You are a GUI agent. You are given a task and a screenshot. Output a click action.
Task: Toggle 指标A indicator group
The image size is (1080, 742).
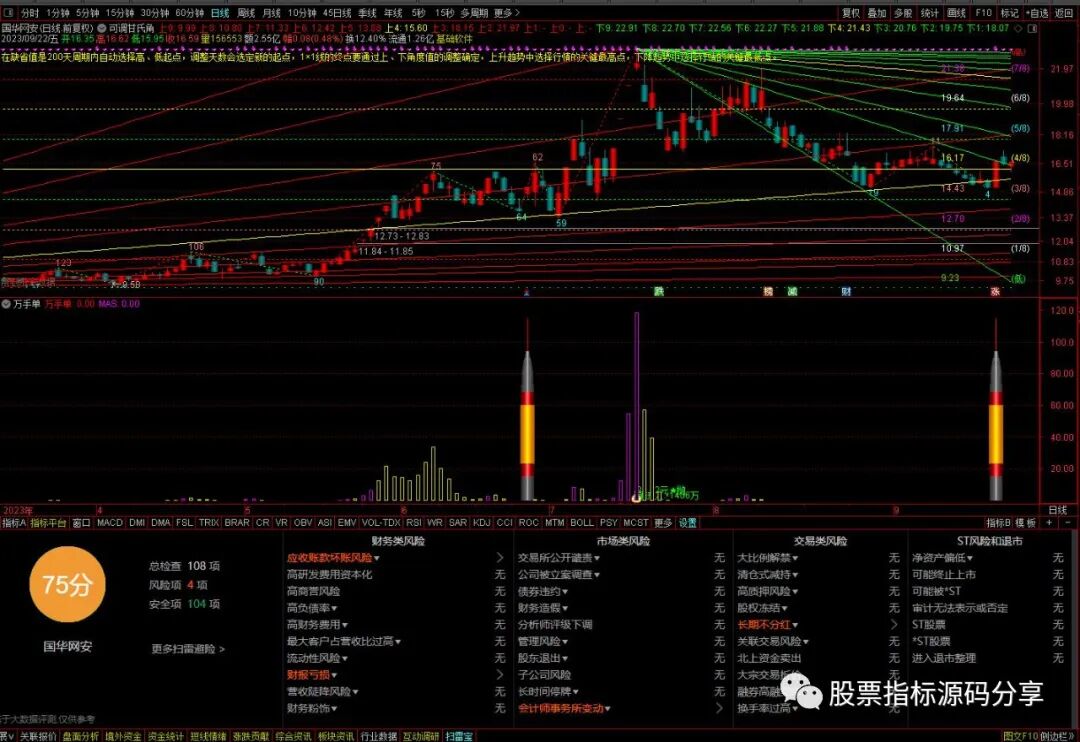tap(14, 523)
